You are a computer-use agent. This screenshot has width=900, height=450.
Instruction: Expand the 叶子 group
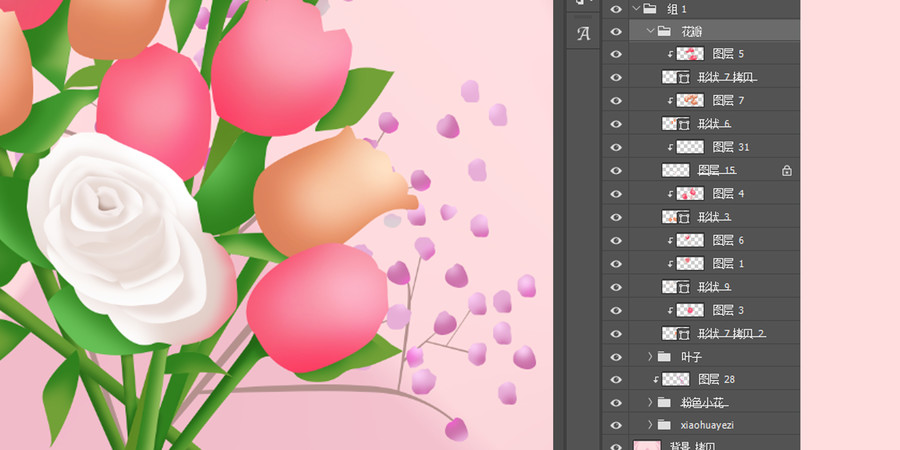click(650, 356)
